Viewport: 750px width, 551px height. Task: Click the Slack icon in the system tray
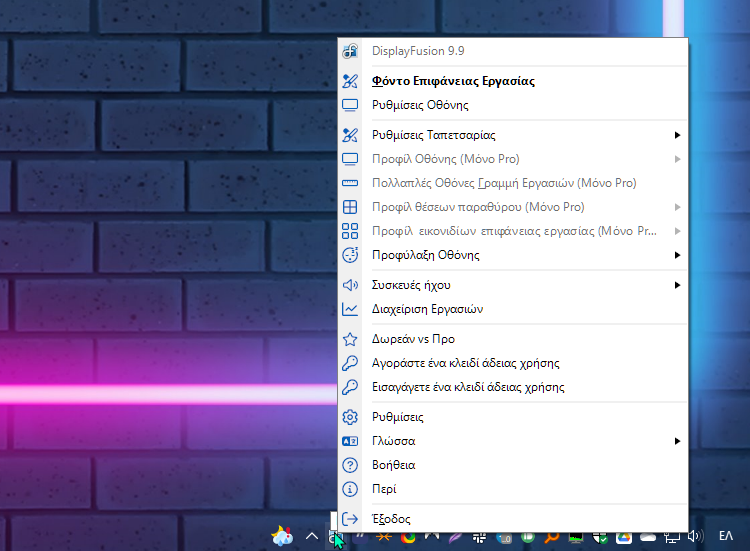[479, 539]
